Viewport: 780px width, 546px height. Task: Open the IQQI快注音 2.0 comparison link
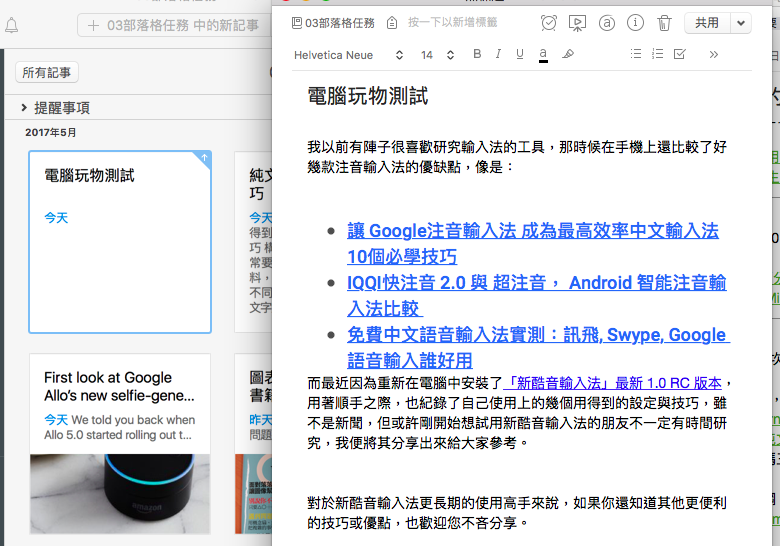click(x=537, y=295)
